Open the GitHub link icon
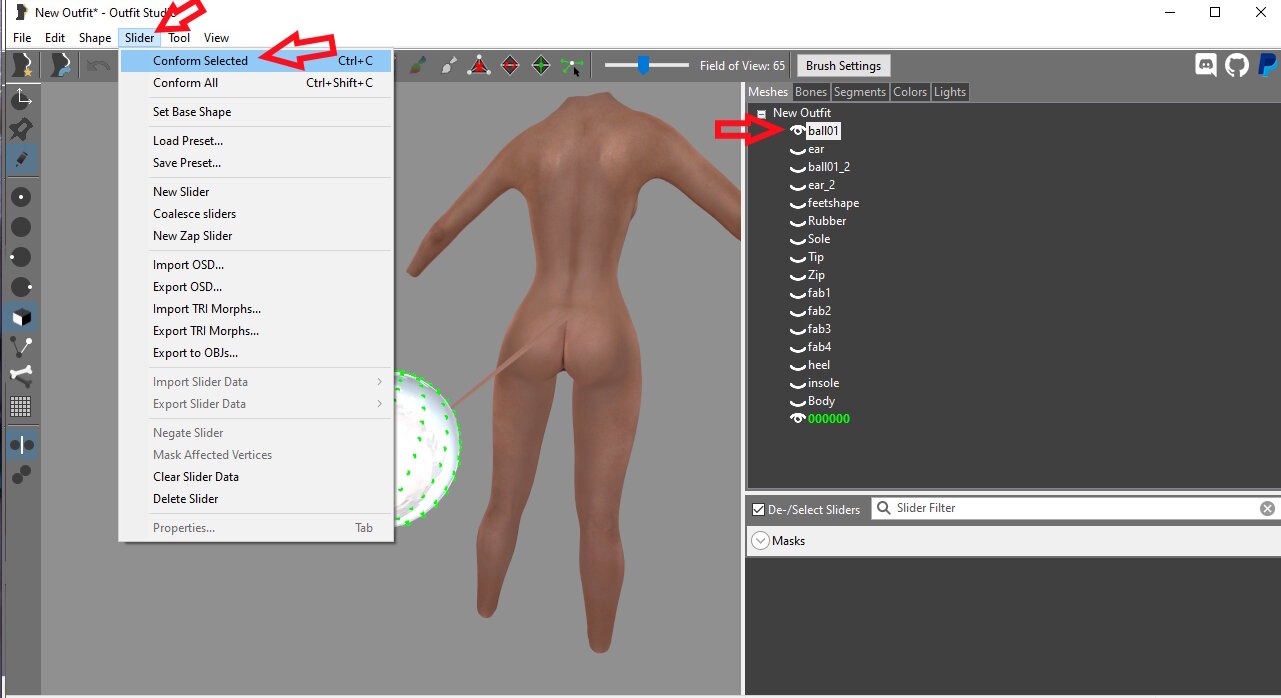This screenshot has height=698, width=1281. point(1238,66)
